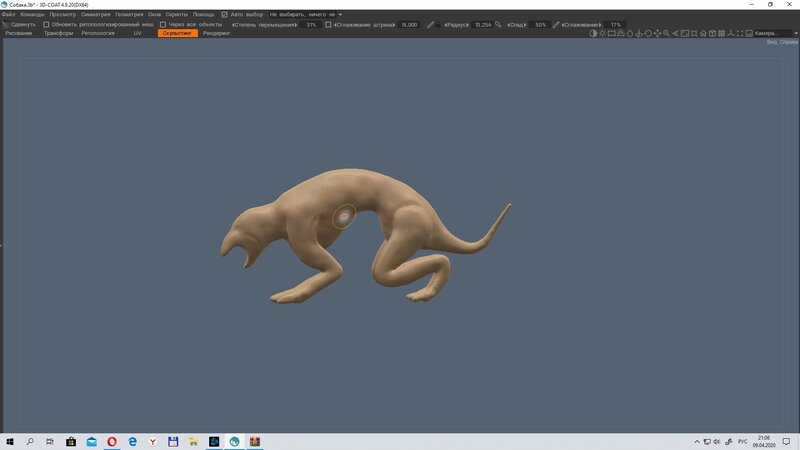Viewport: 800px width, 450px height.
Task: Click the sun light icon in the viewport toolbar
Action: tap(603, 33)
